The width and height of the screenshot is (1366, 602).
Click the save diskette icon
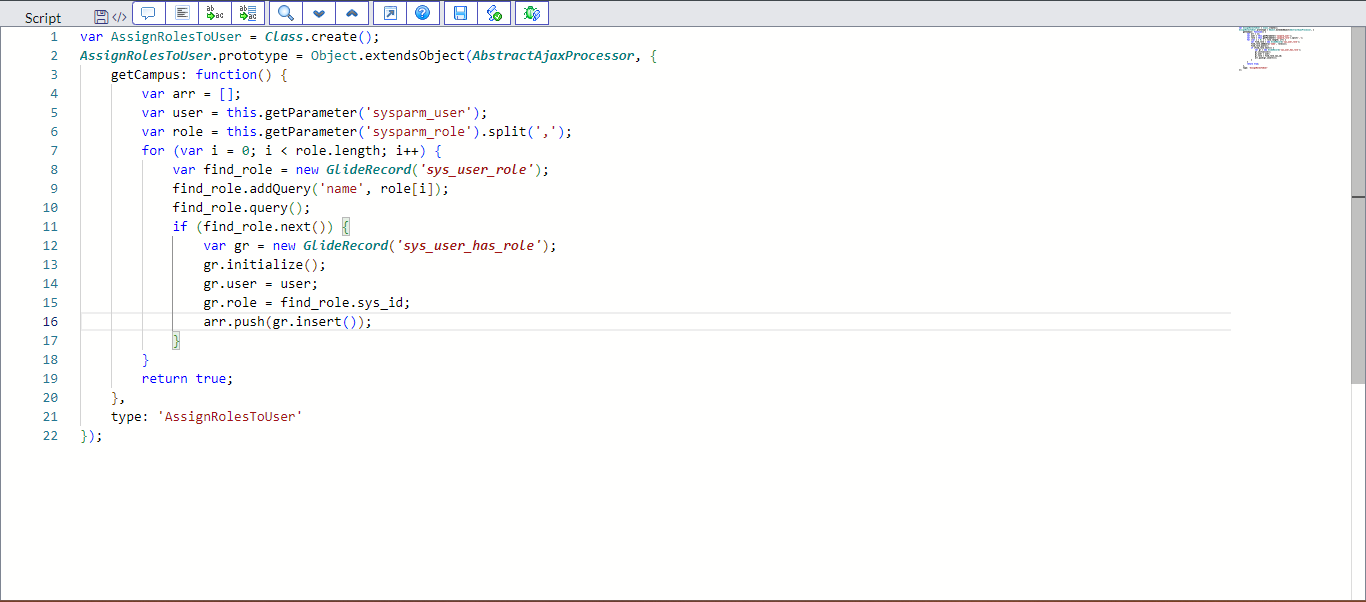click(x=460, y=12)
